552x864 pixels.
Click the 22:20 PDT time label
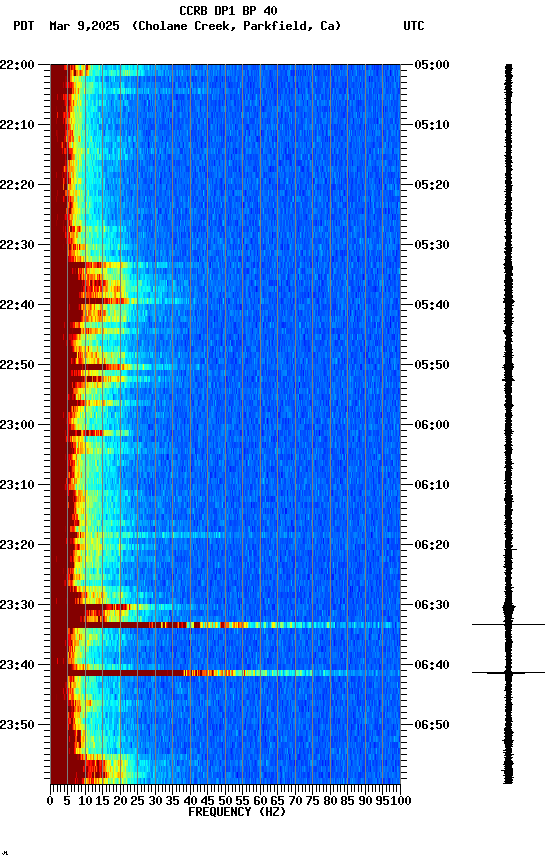(17, 185)
